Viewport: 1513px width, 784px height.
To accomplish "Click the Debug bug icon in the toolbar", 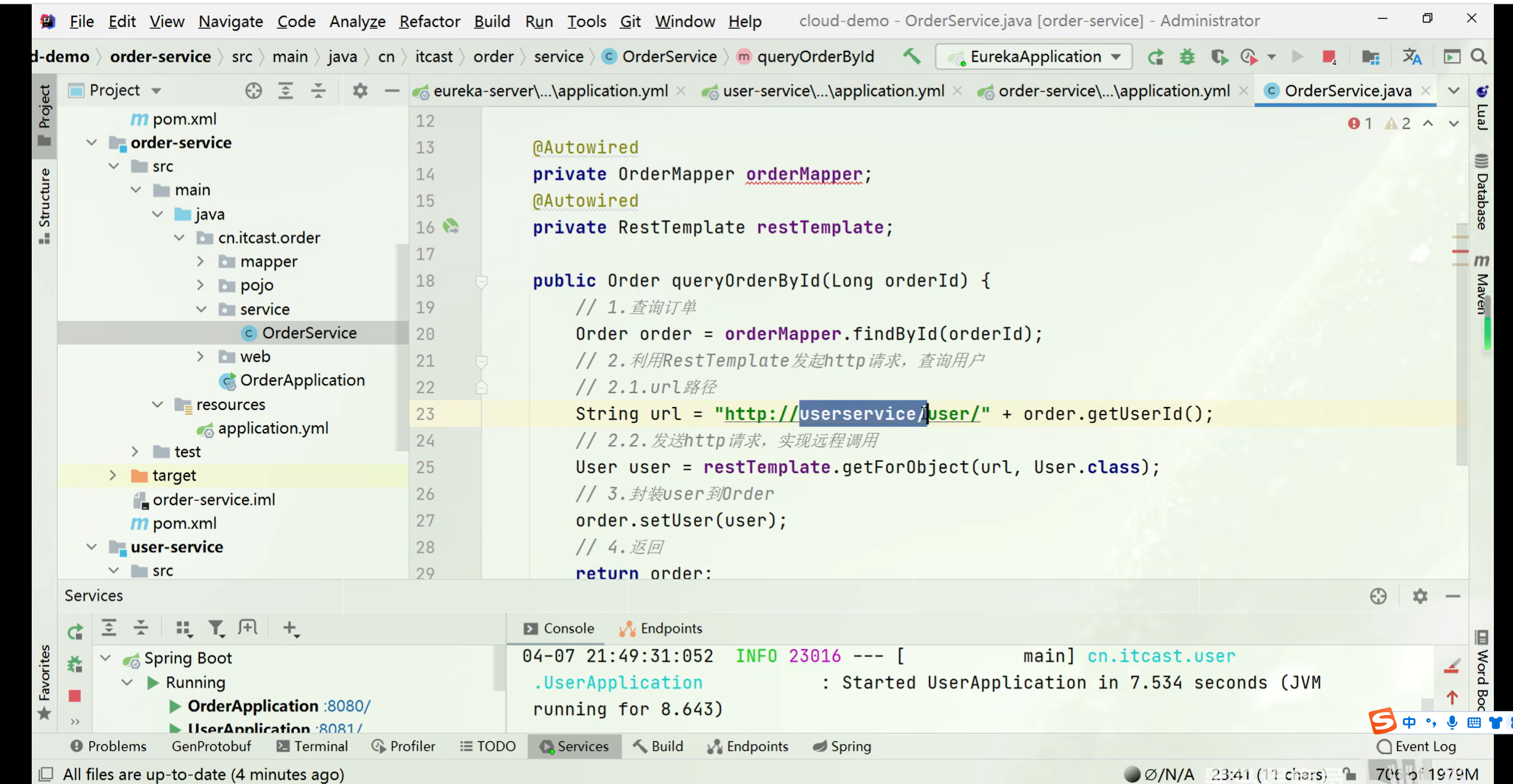I will pos(1187,57).
